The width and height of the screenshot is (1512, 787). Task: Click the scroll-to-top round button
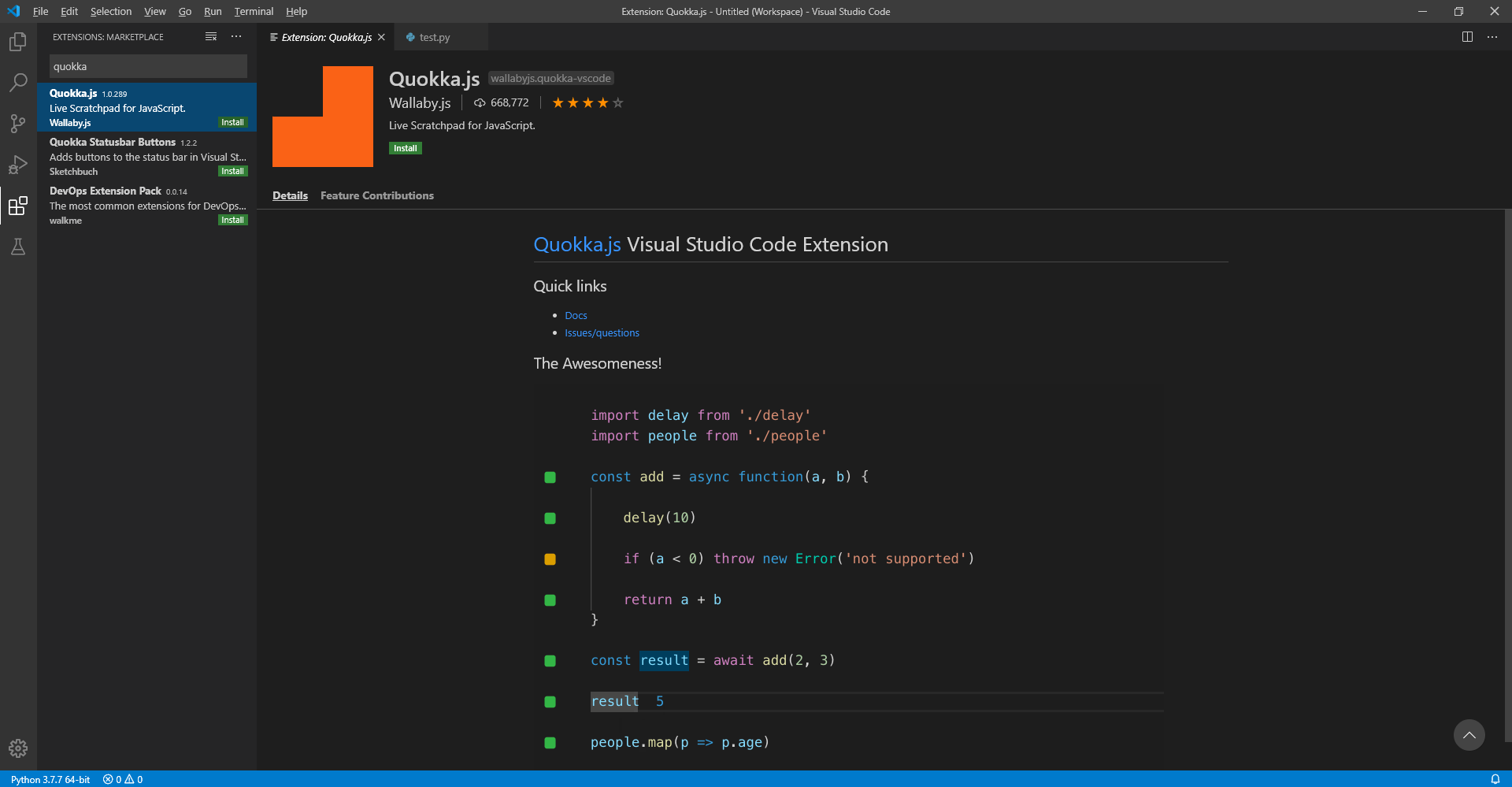point(1469,735)
